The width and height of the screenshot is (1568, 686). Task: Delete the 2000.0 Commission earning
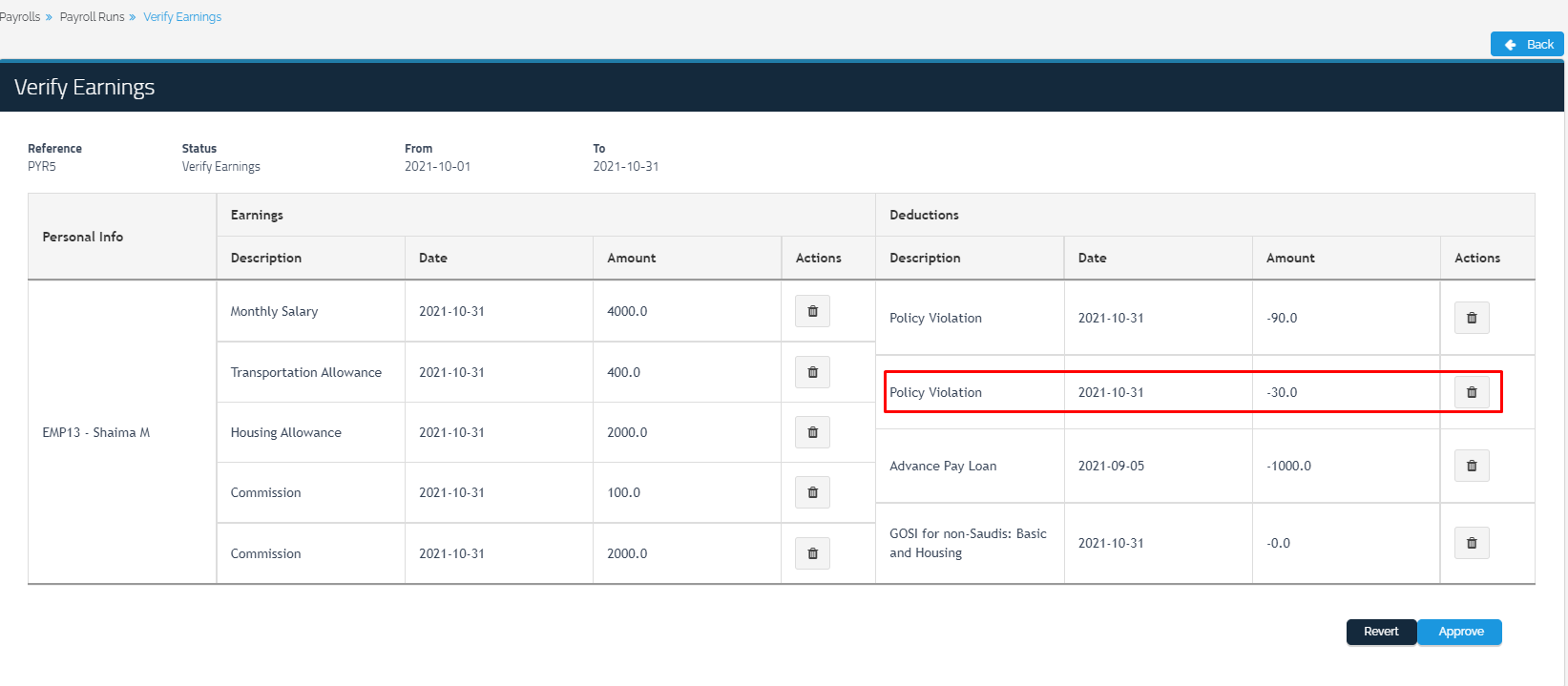point(812,553)
